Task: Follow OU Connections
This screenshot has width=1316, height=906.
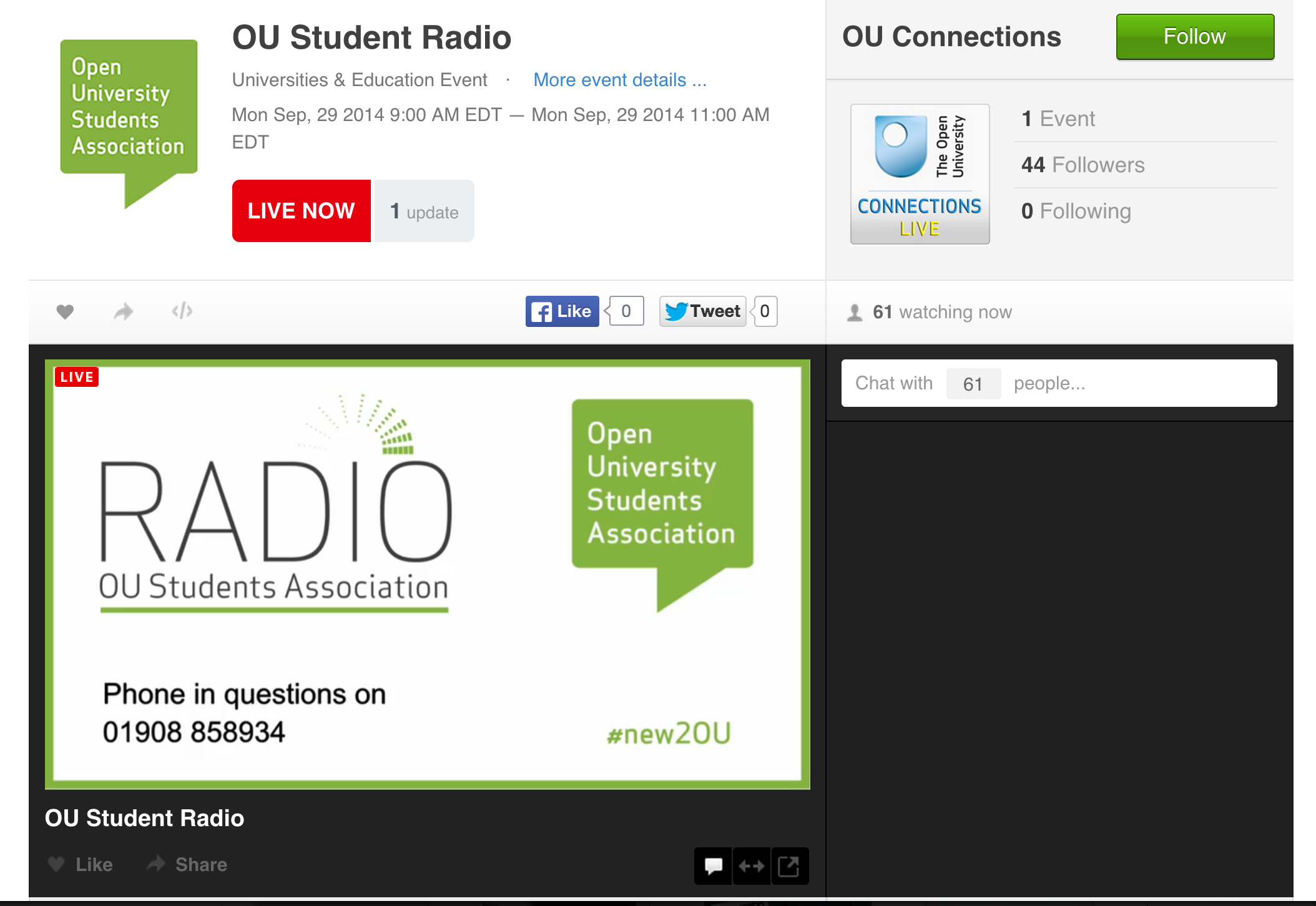Action: coord(1194,37)
